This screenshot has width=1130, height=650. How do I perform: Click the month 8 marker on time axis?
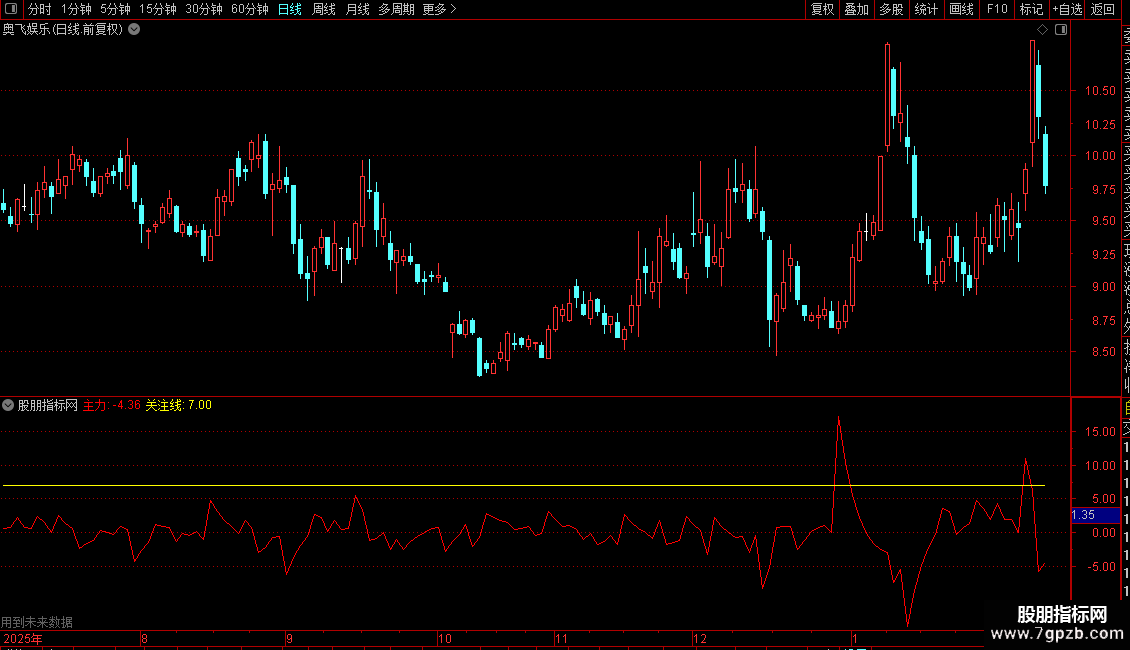[144, 638]
